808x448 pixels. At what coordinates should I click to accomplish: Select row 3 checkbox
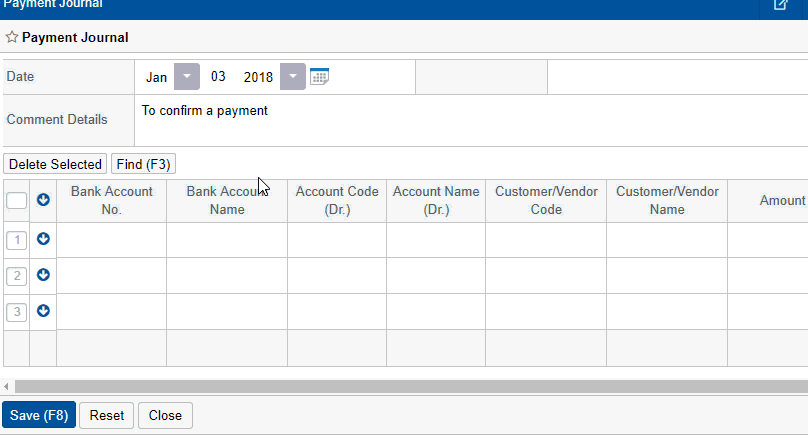pos(16,312)
